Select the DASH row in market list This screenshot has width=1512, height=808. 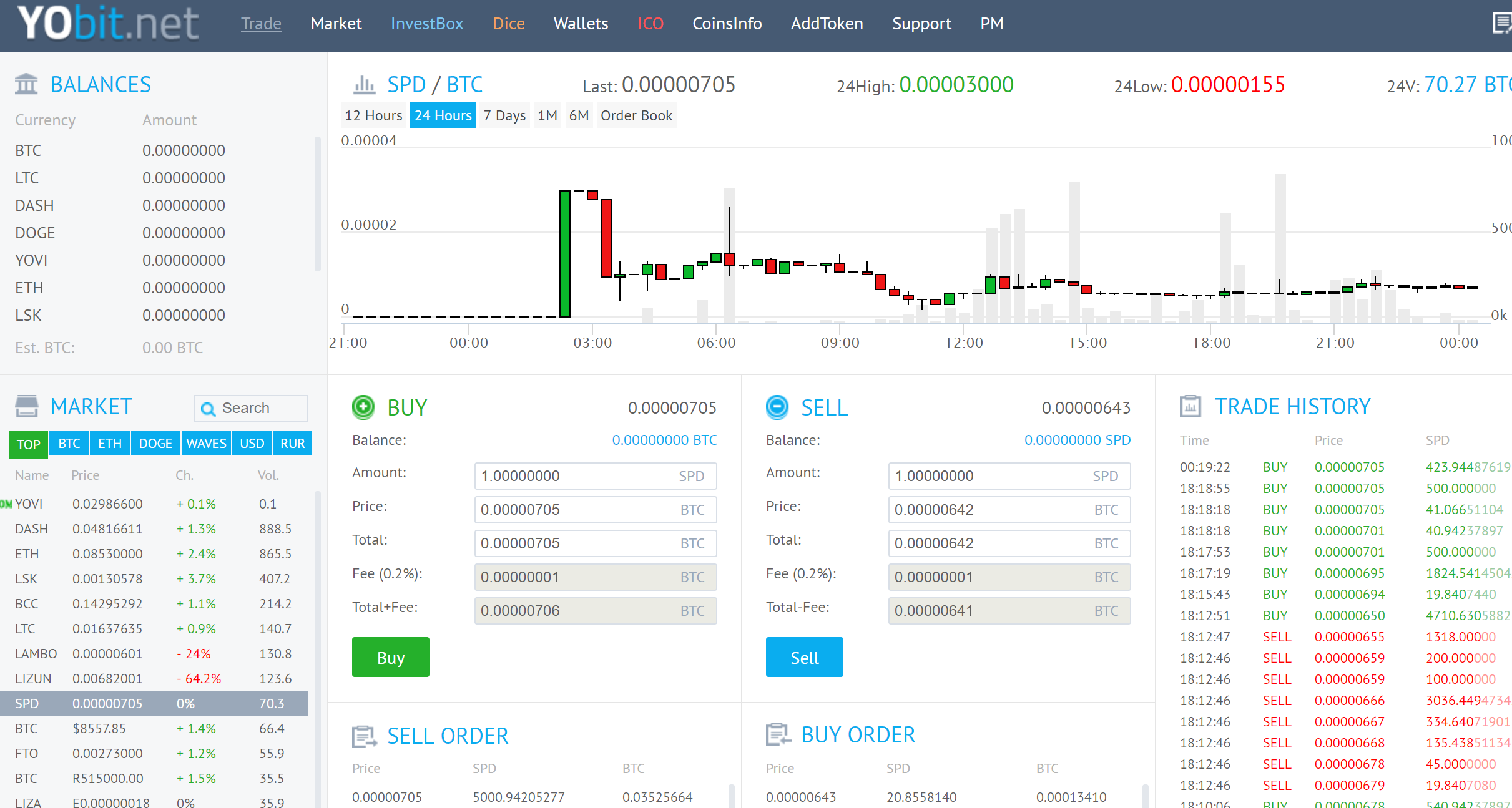tap(154, 528)
